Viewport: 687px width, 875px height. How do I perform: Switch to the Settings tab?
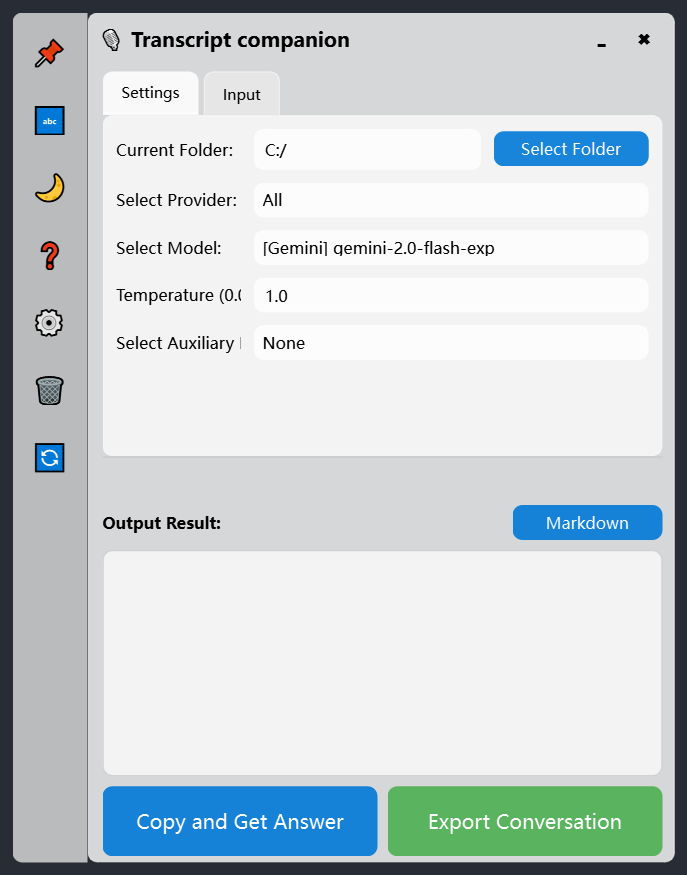[150, 92]
